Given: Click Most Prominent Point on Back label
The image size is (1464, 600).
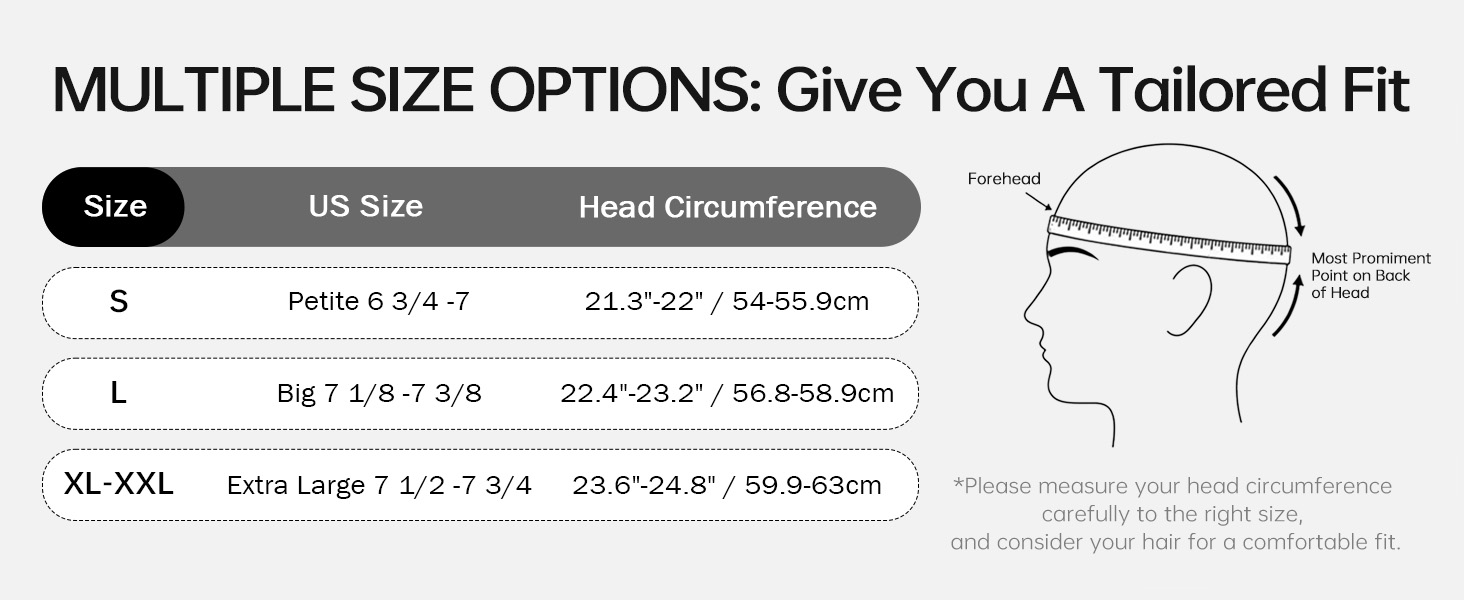Looking at the screenshot, I should (x=1371, y=275).
